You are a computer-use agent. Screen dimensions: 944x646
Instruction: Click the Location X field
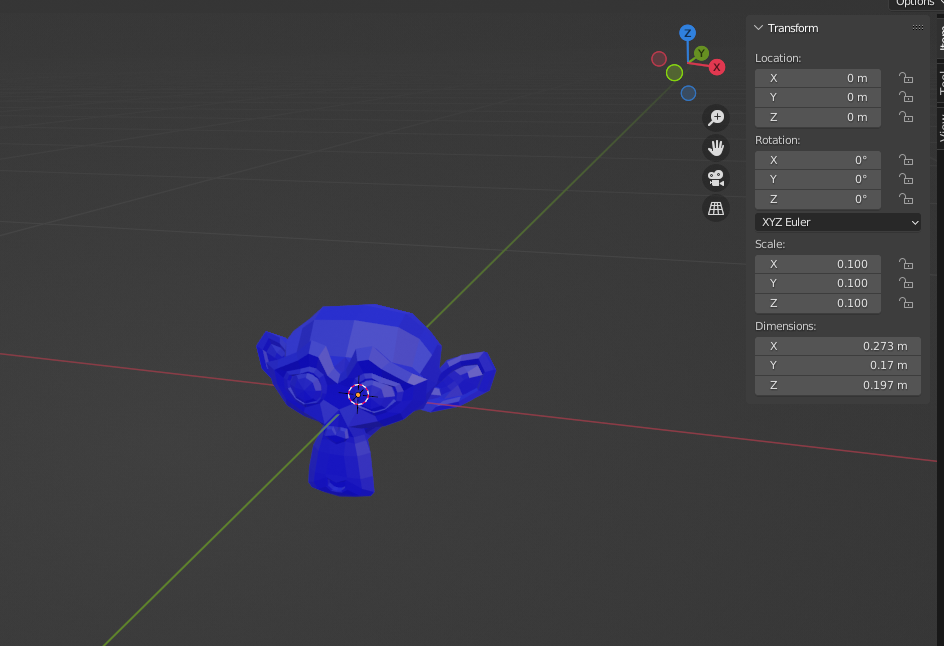[x=818, y=78]
